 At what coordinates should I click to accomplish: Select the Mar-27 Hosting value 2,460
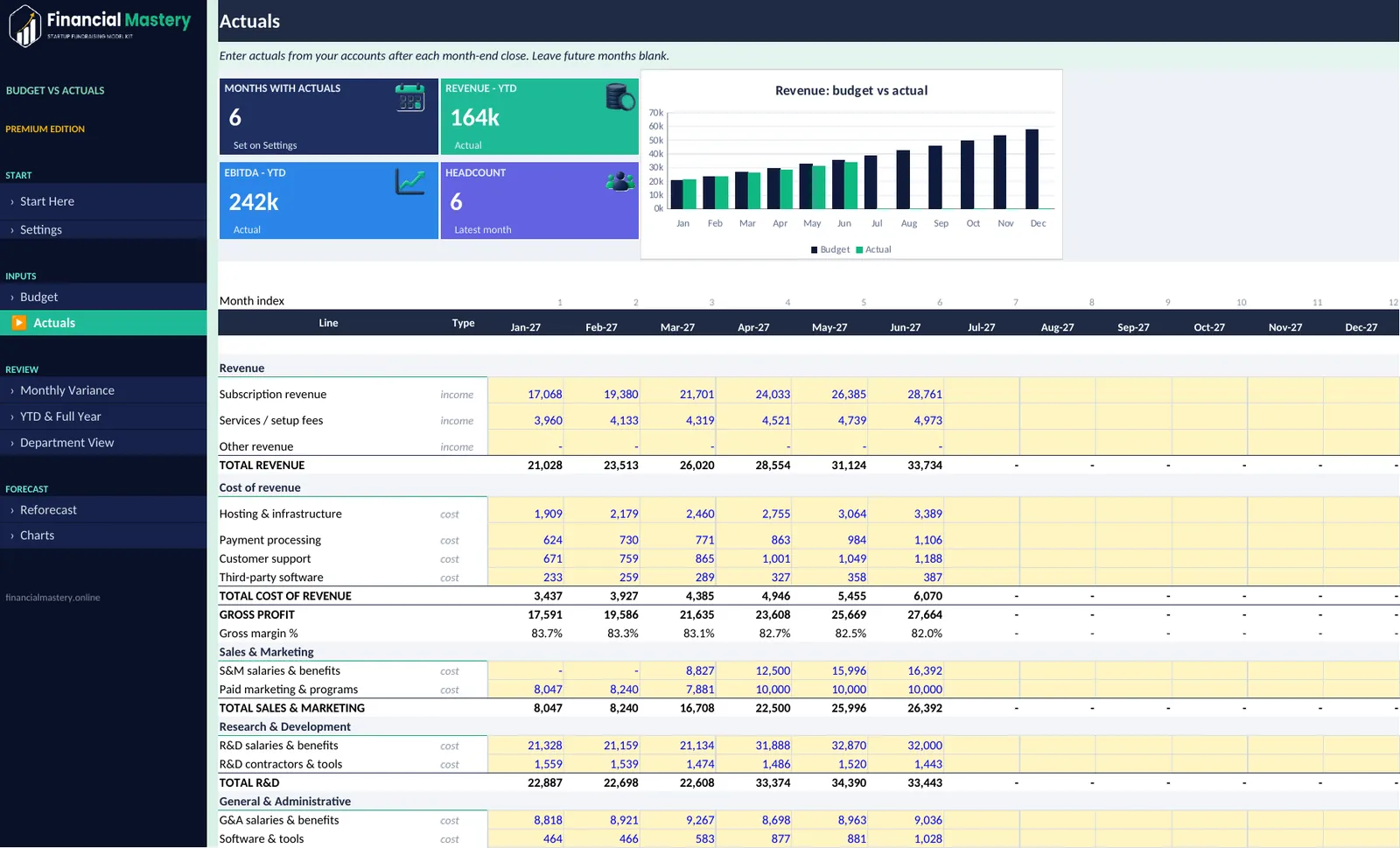700,515
